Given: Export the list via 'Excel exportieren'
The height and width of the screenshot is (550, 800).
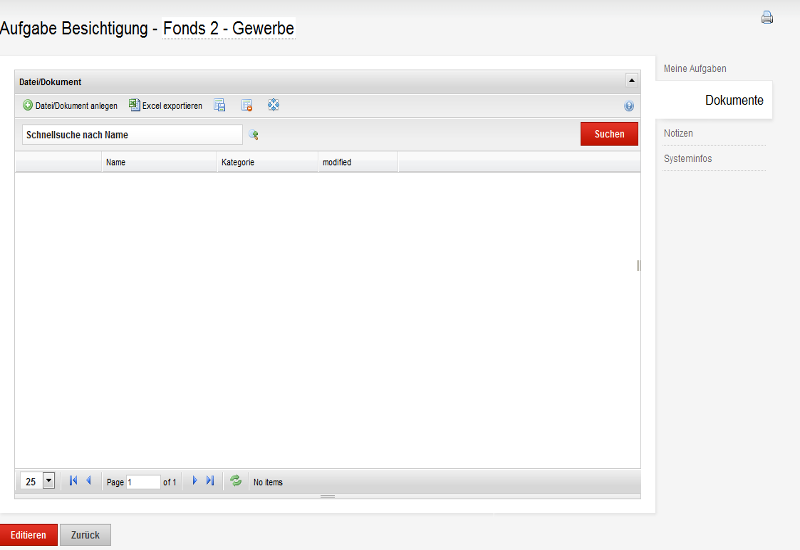Looking at the screenshot, I should 166,106.
